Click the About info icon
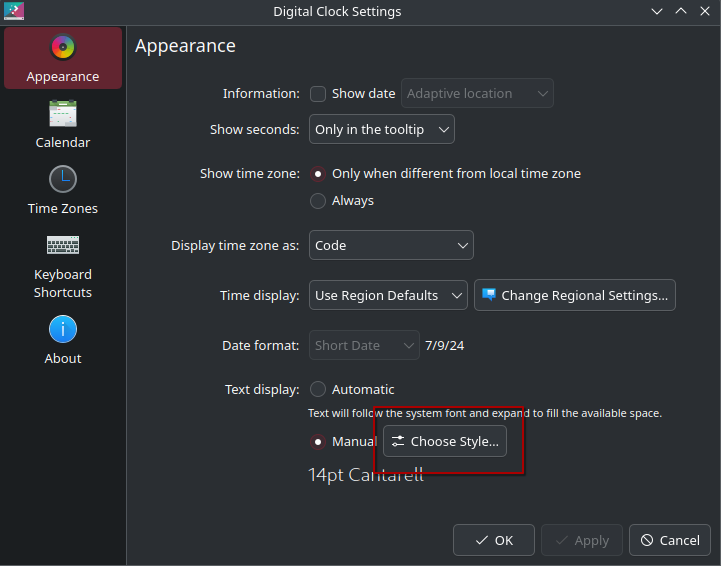This screenshot has height=566, width=721. pyautogui.click(x=63, y=329)
